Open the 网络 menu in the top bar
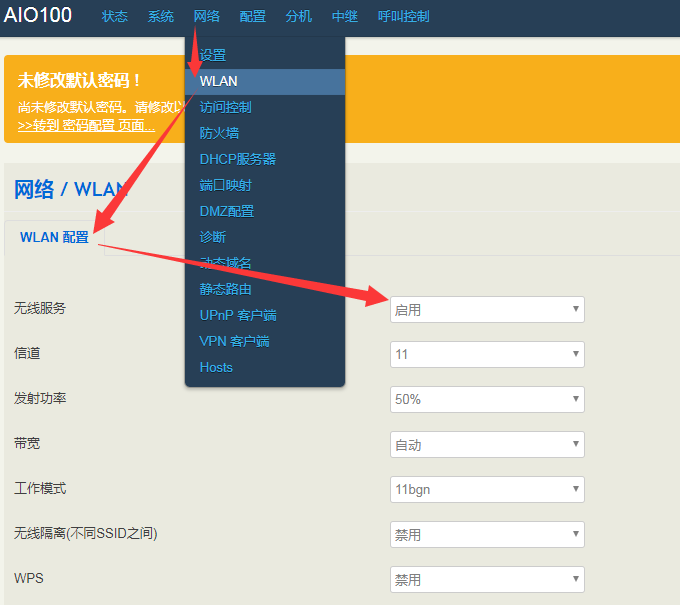The image size is (680, 605). click(x=206, y=16)
